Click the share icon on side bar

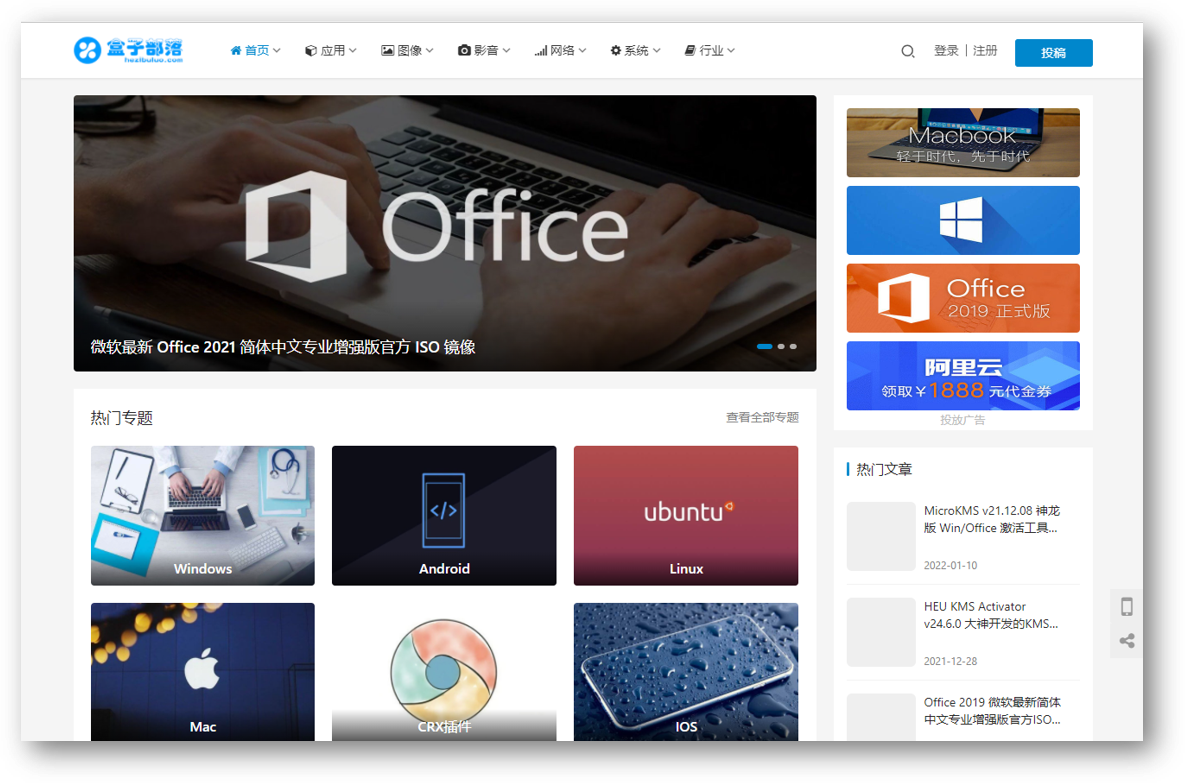pyautogui.click(x=1127, y=641)
